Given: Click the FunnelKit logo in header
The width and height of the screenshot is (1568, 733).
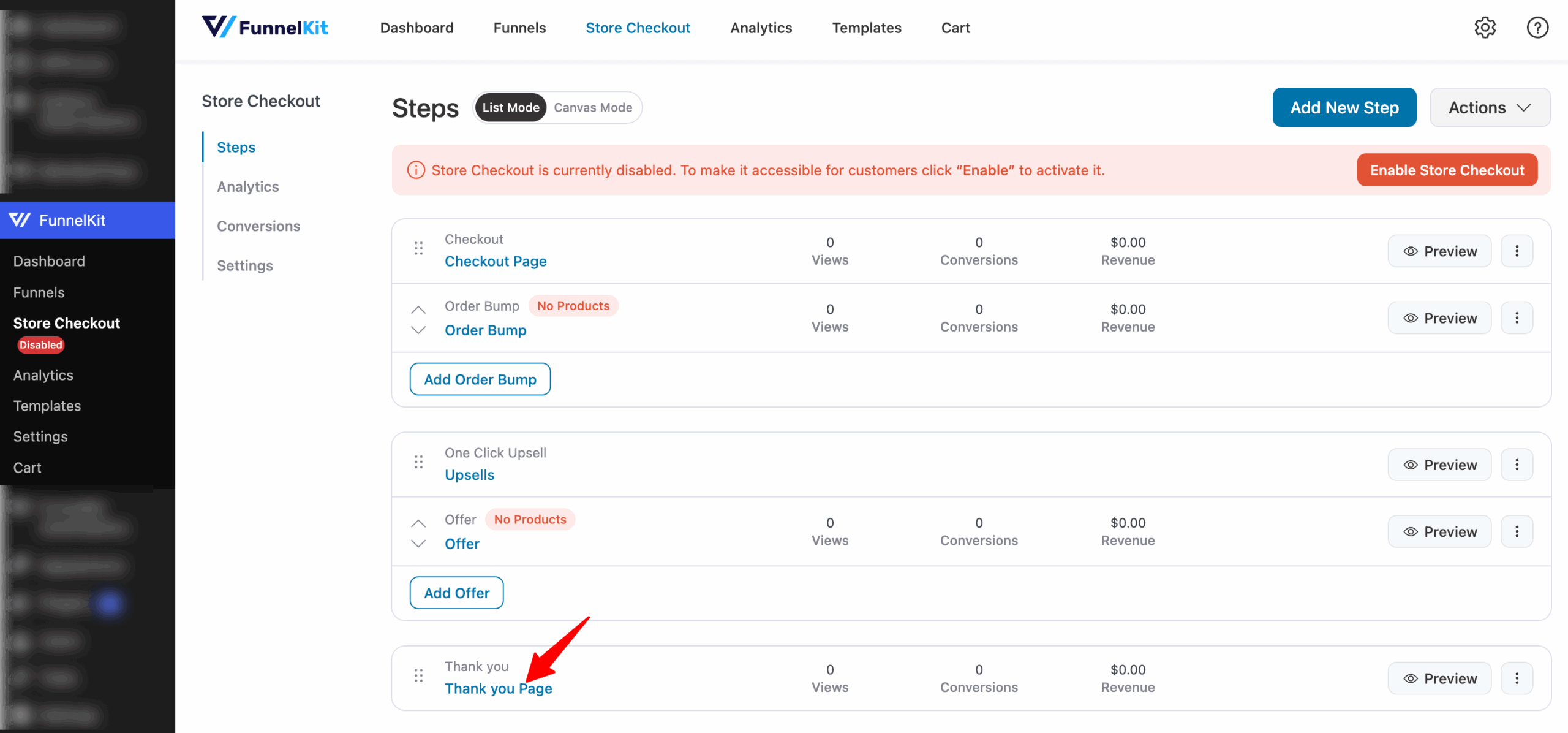Looking at the screenshot, I should pos(265,28).
